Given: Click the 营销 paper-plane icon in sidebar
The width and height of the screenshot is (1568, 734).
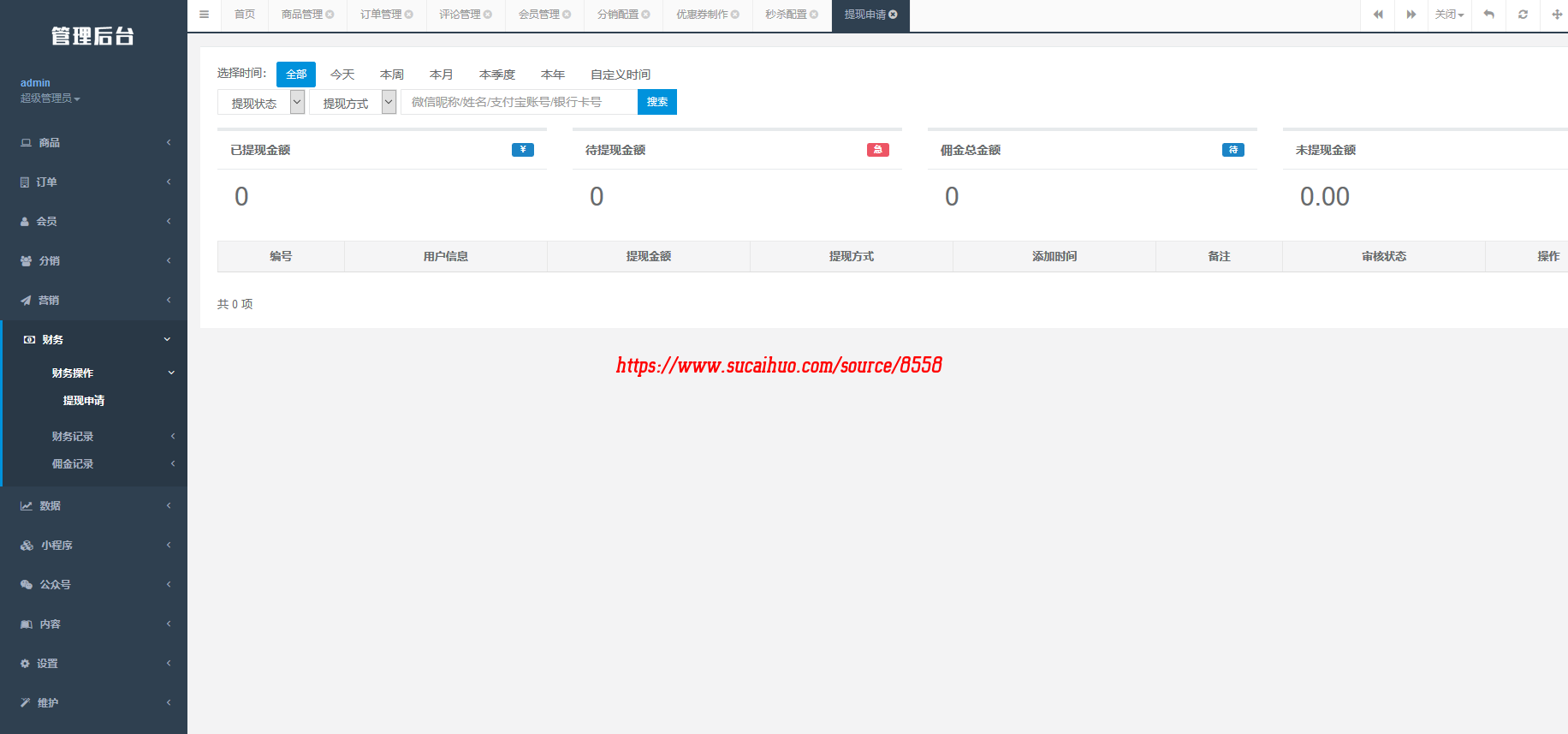Looking at the screenshot, I should click(26, 301).
